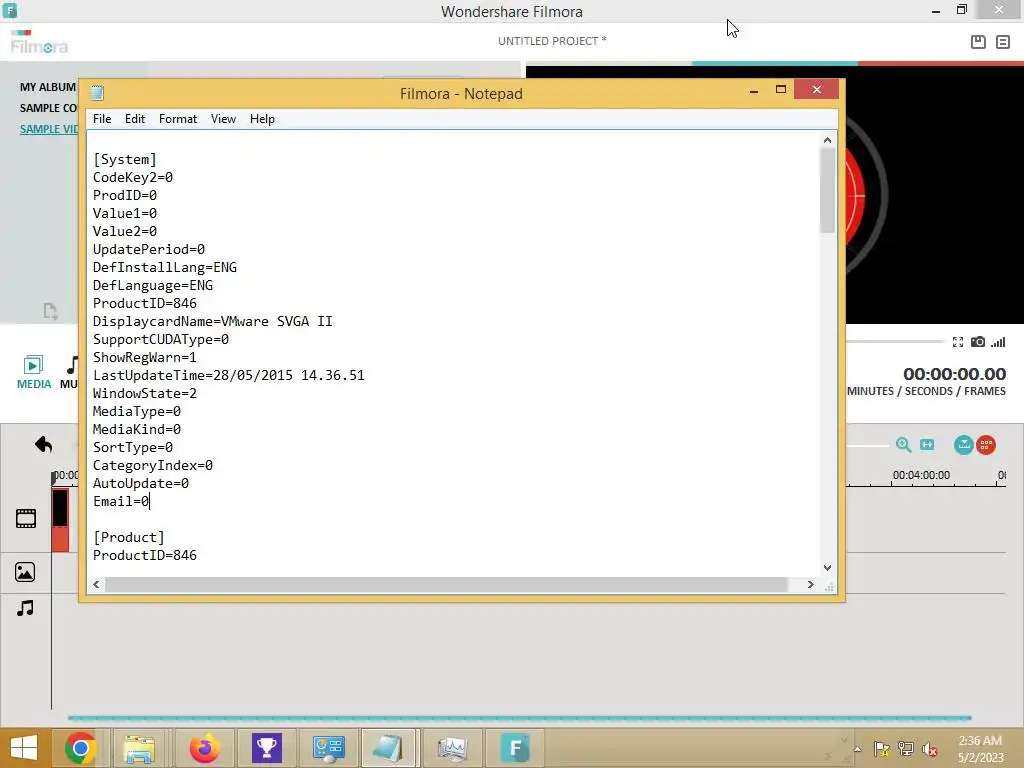
Task: Open the preview volume bars icon
Action: [x=998, y=342]
